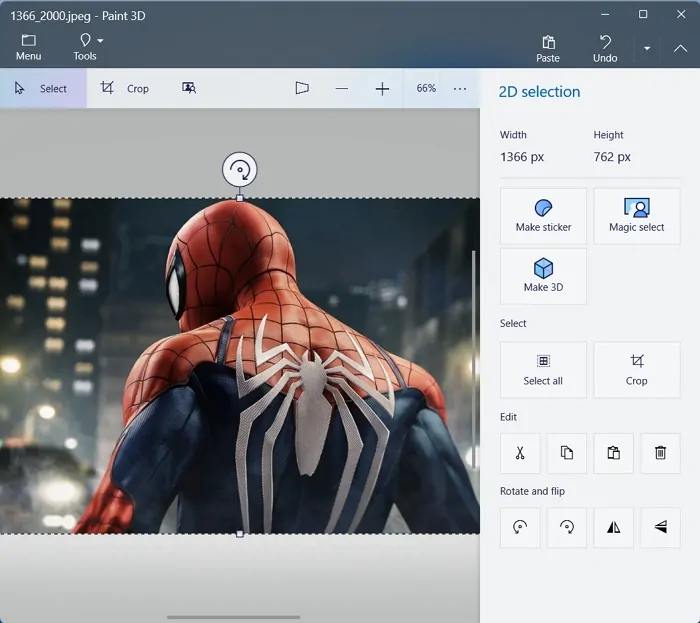Screen dimensions: 700x623
Task: Click Select all button
Action: [543, 370]
